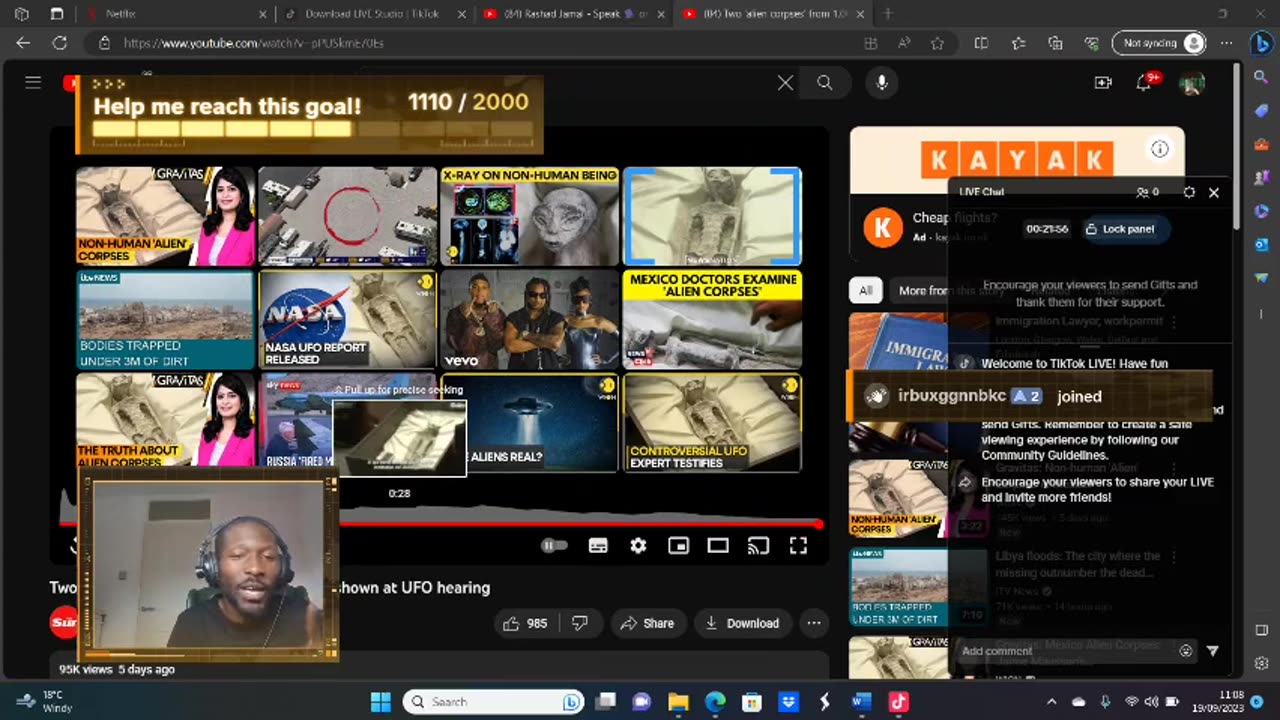The width and height of the screenshot is (1280, 720).
Task: Open Kayak ad info icon
Action: click(x=1160, y=149)
